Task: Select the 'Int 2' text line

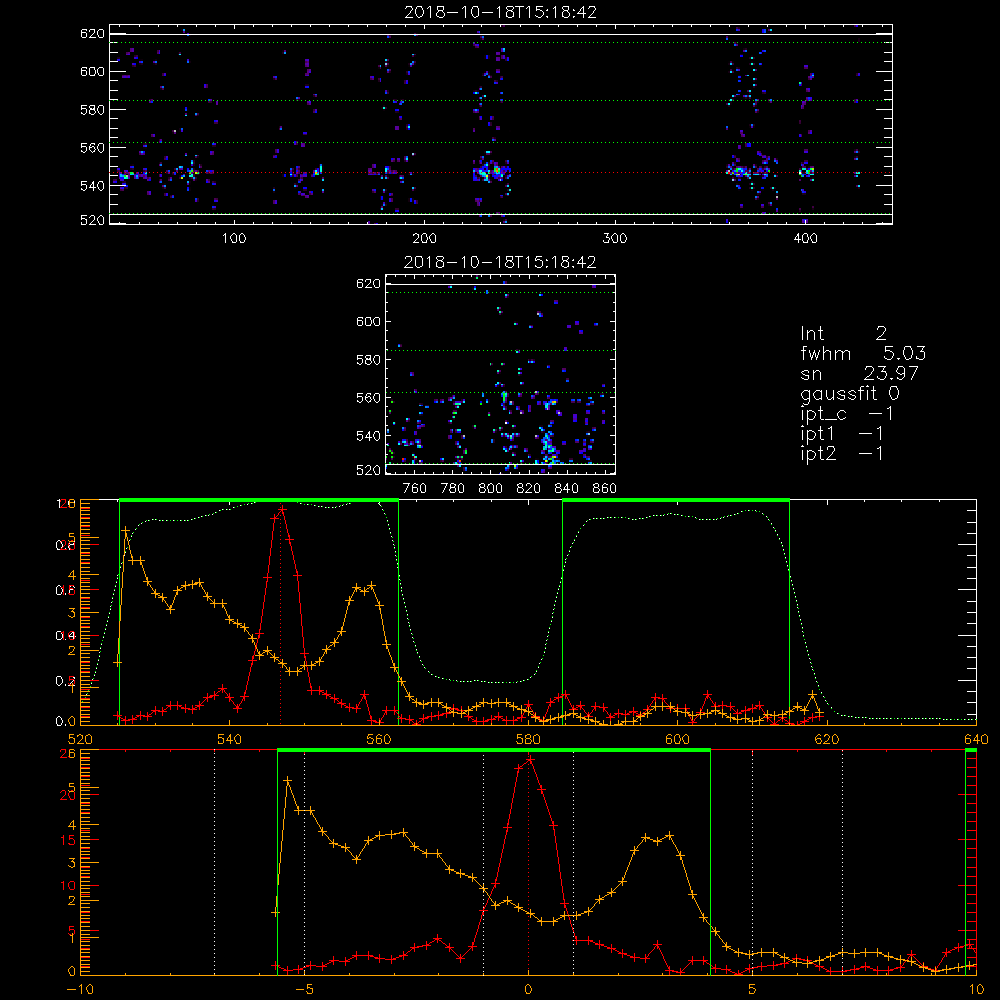Action: tap(843, 334)
